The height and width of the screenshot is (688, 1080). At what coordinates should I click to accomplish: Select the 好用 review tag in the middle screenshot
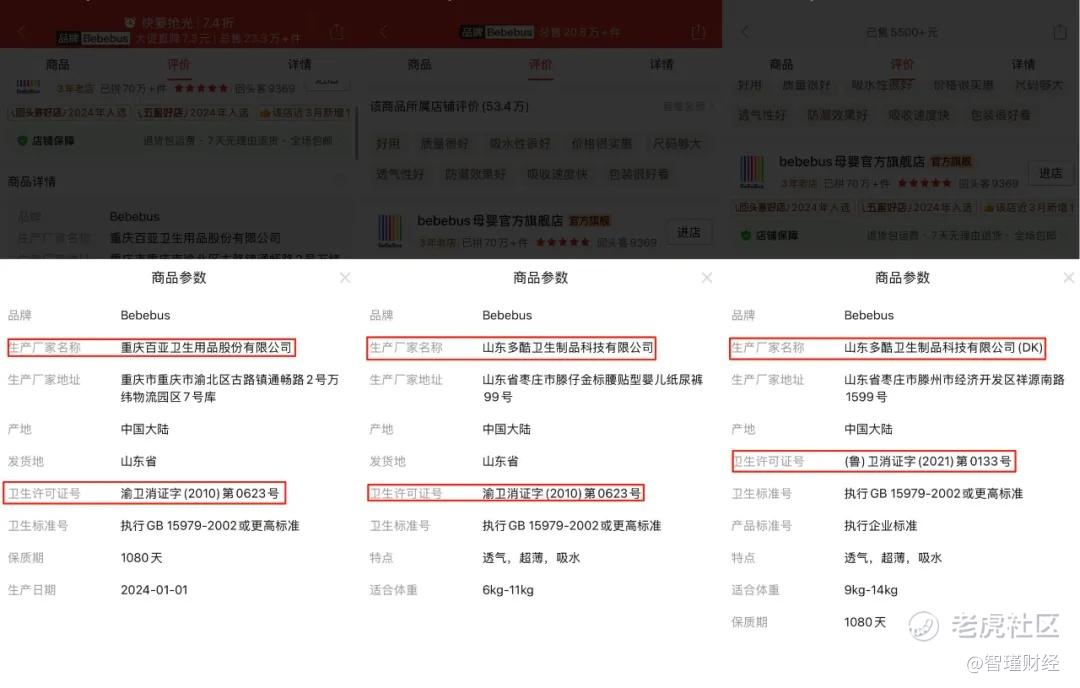[x=388, y=144]
